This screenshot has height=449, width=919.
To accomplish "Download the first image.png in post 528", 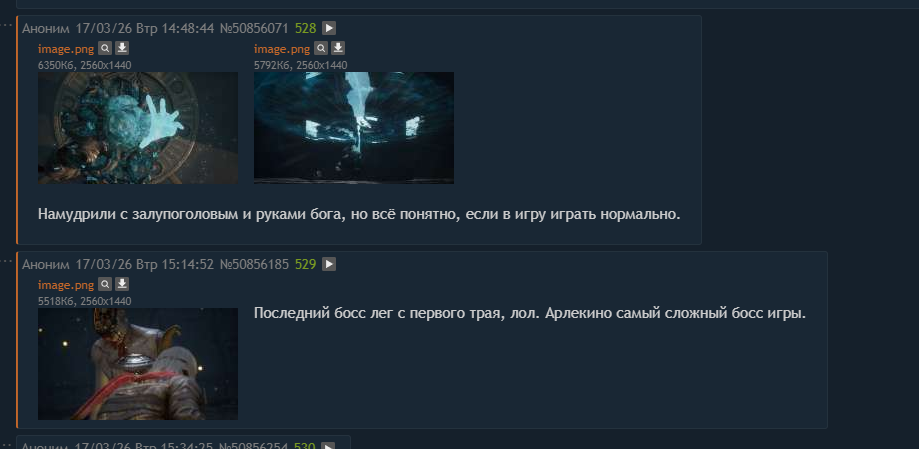I will point(122,48).
